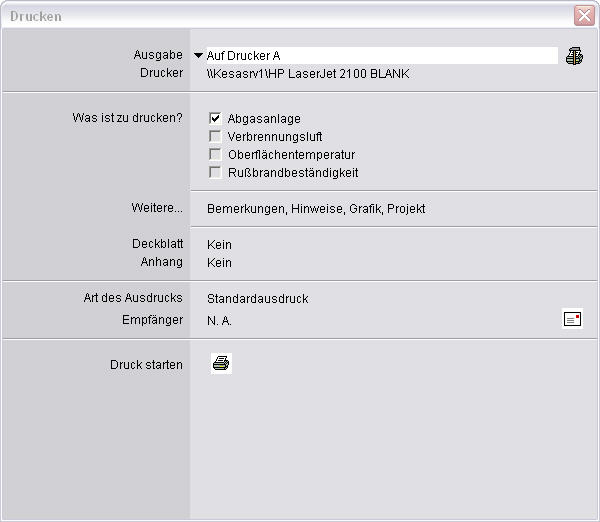This screenshot has width=600, height=522.
Task: Change the Anhang value 'Kein'
Action: click(x=219, y=263)
